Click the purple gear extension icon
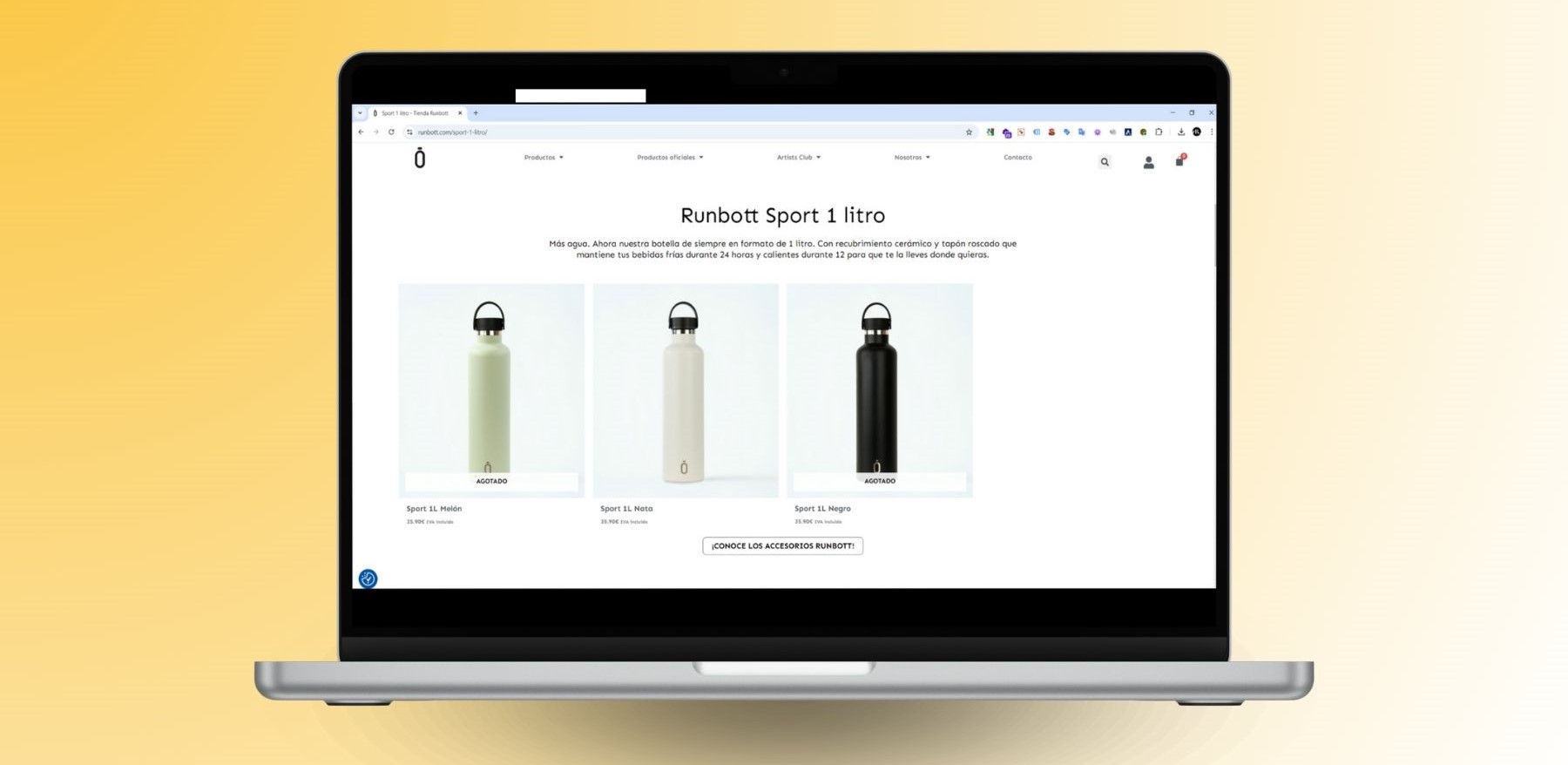The height and width of the screenshot is (765, 1568). pos(1098,132)
